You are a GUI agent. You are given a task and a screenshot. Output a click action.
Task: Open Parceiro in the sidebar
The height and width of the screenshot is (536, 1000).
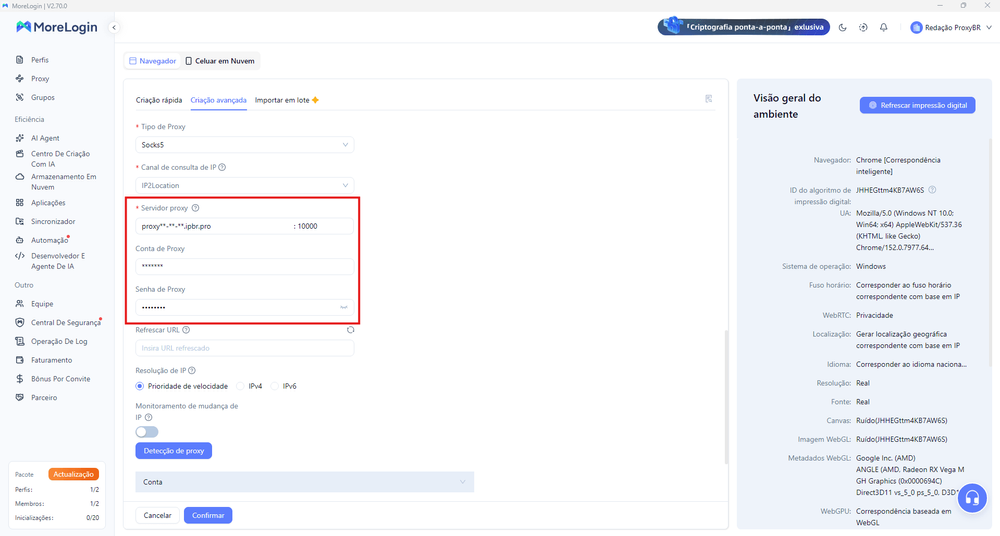(44, 398)
